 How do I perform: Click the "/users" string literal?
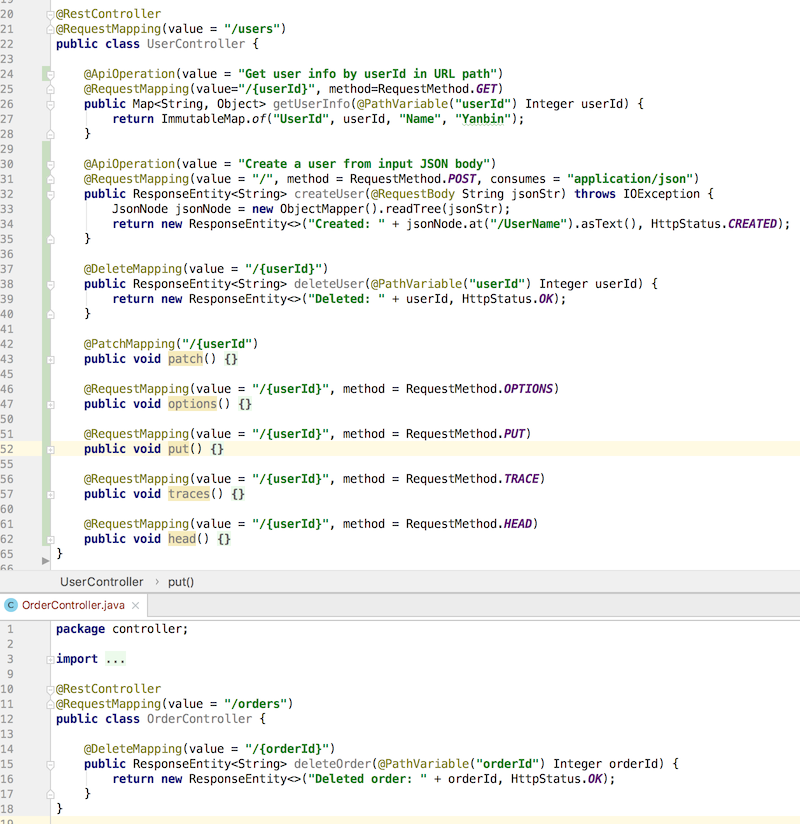point(252,28)
